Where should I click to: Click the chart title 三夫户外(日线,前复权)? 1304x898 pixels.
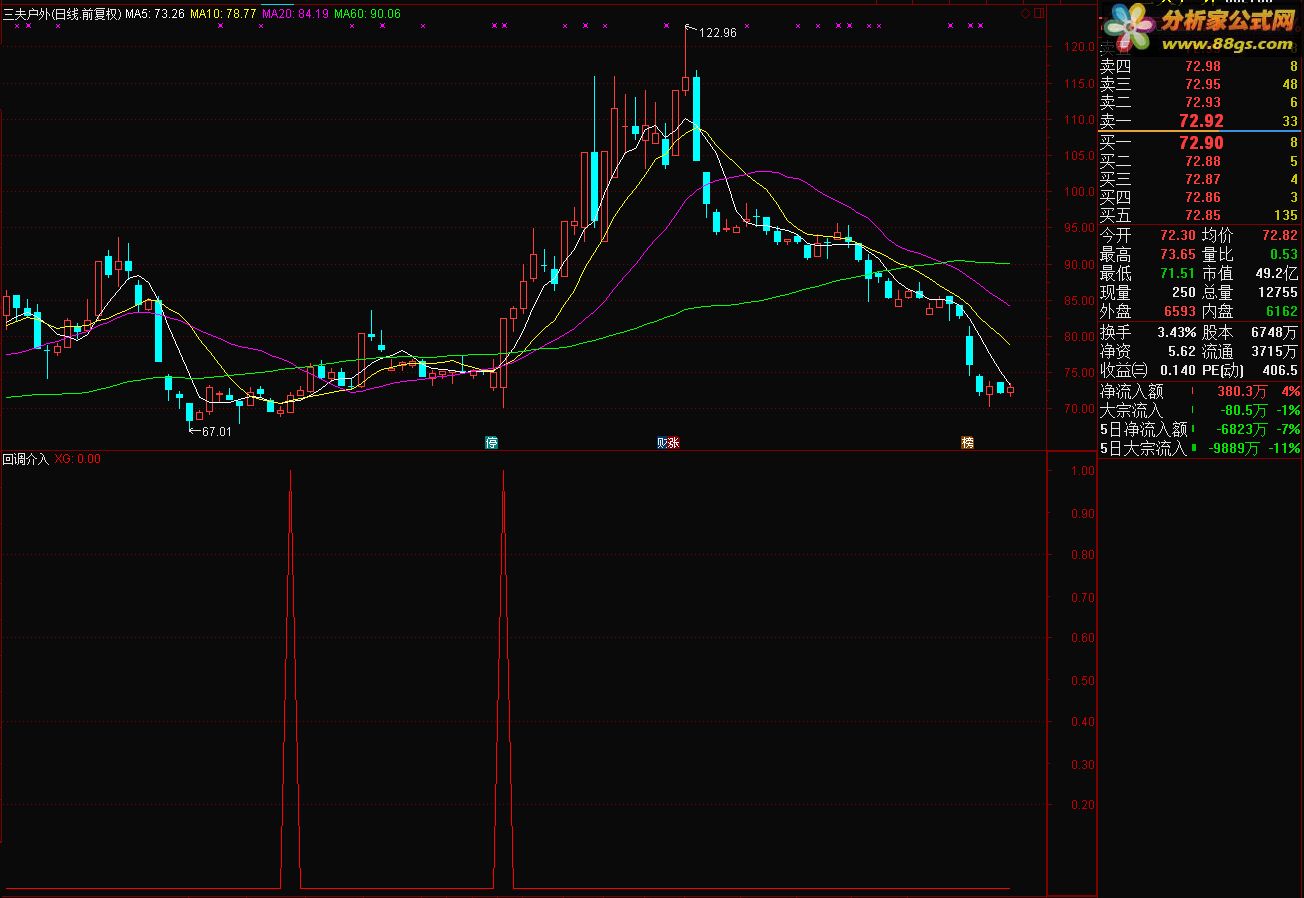click(62, 14)
